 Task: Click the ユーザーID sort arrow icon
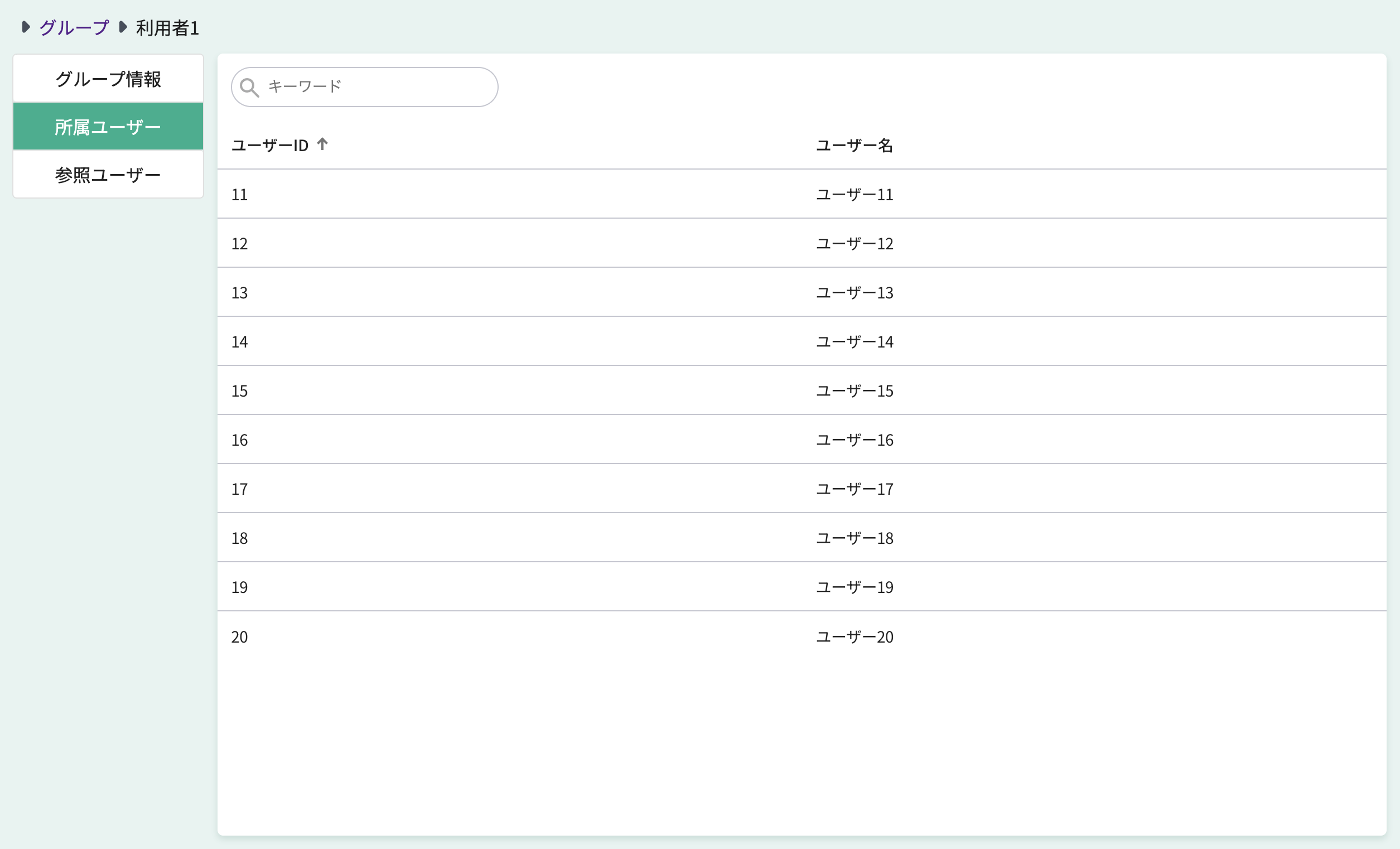(322, 144)
